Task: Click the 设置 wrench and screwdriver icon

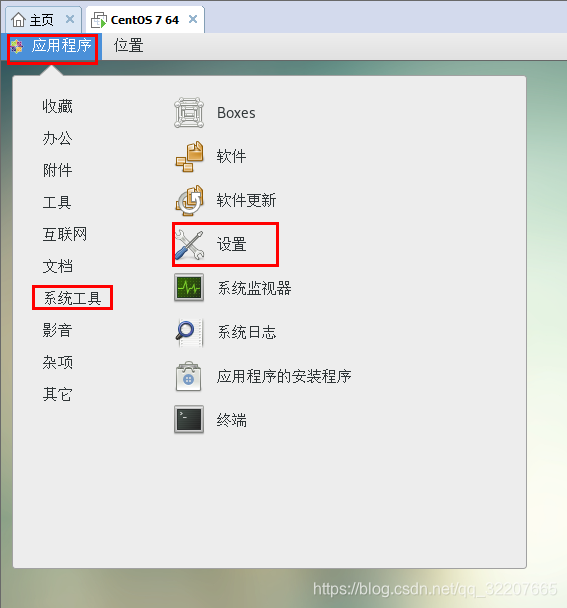Action: point(189,244)
